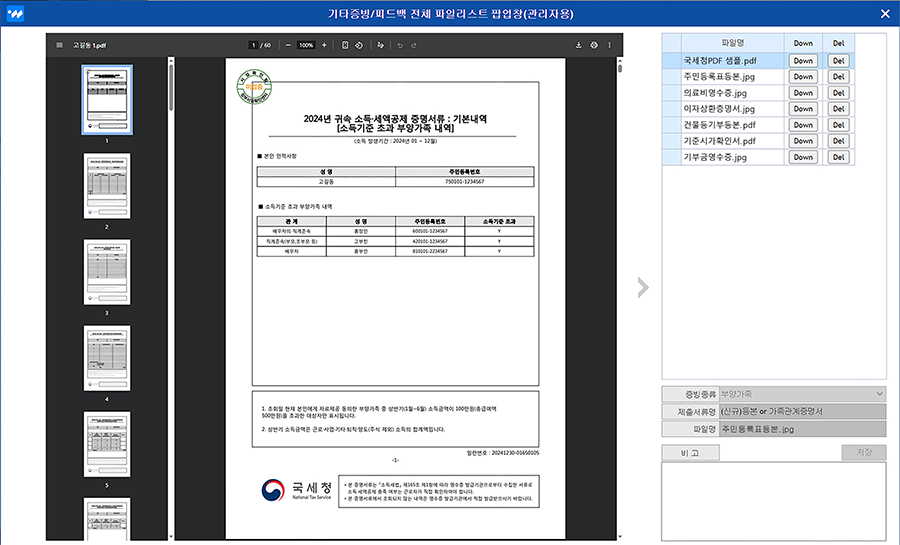The image size is (900, 545).
Task: Click the page number input box
Action: tap(253, 45)
